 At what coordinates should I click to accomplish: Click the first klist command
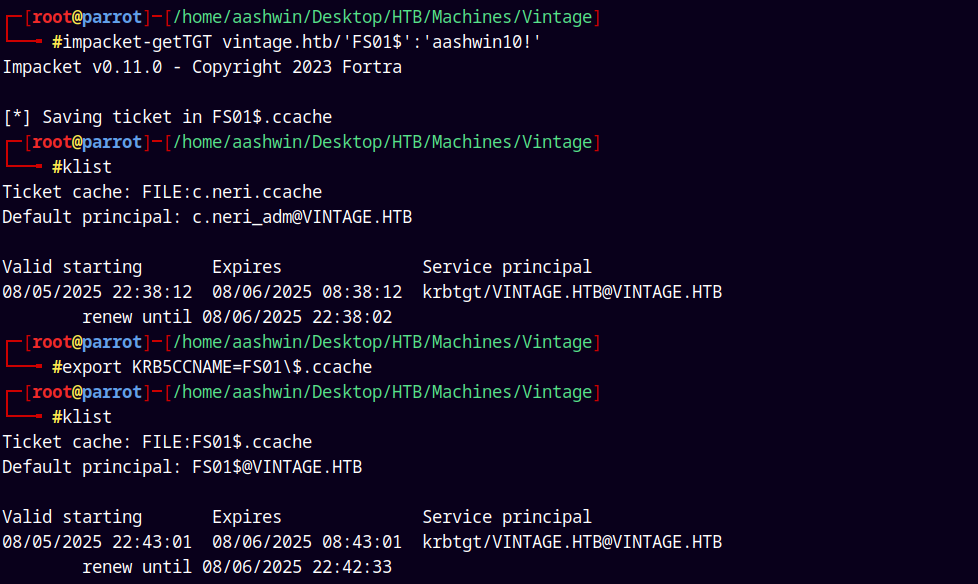(x=82, y=167)
